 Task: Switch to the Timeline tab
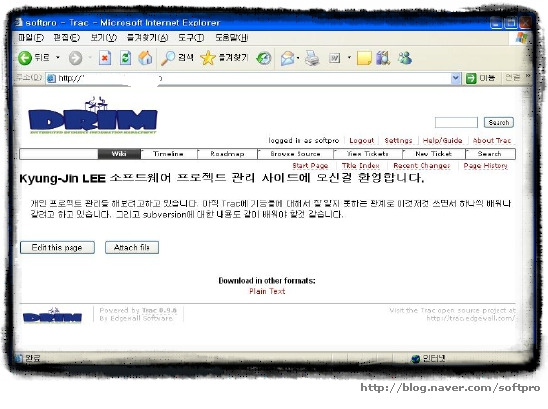click(169, 154)
